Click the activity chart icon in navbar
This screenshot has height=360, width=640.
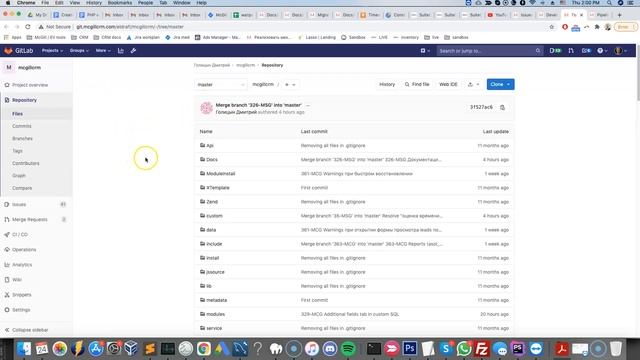pyautogui.click(x=120, y=51)
